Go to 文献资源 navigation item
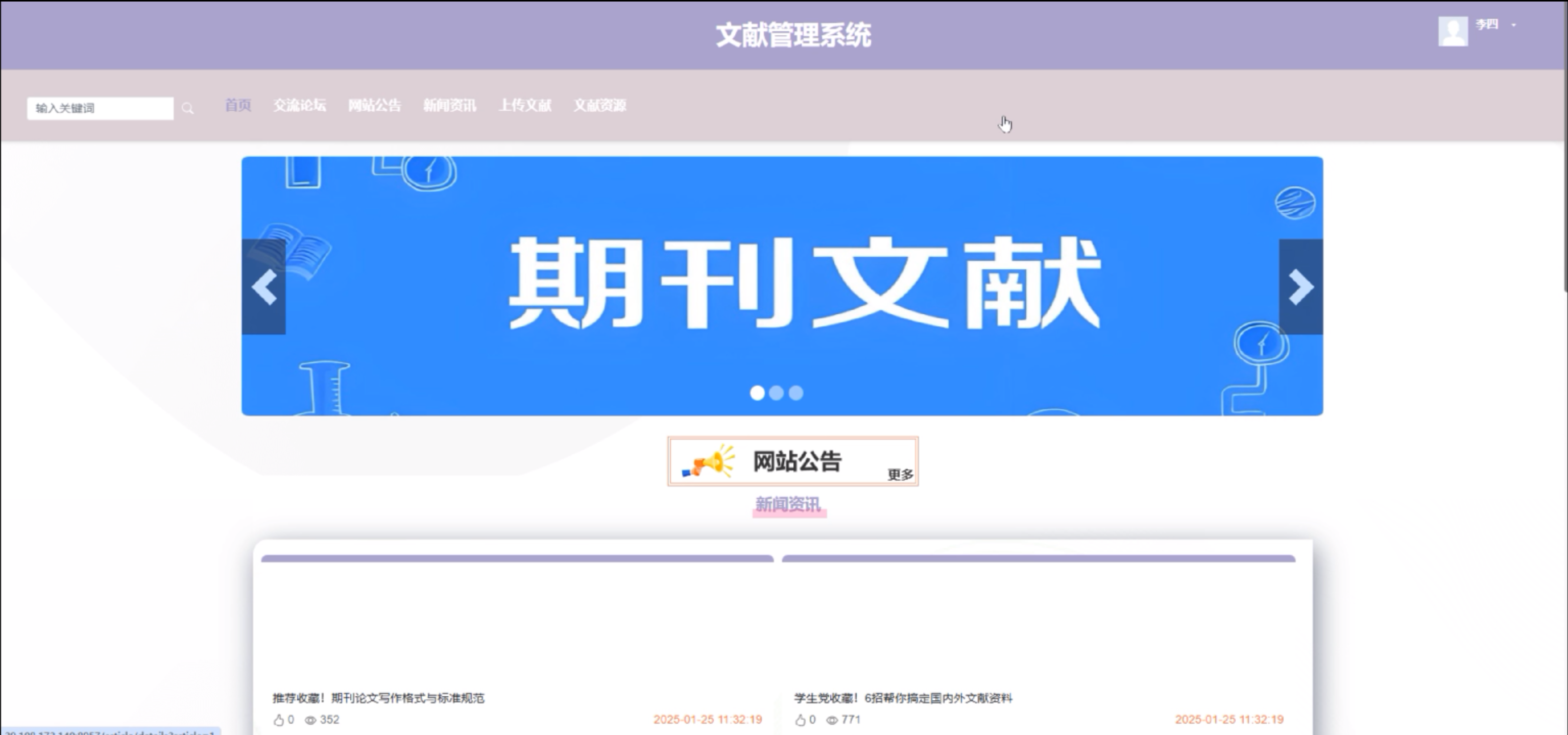 (x=599, y=105)
